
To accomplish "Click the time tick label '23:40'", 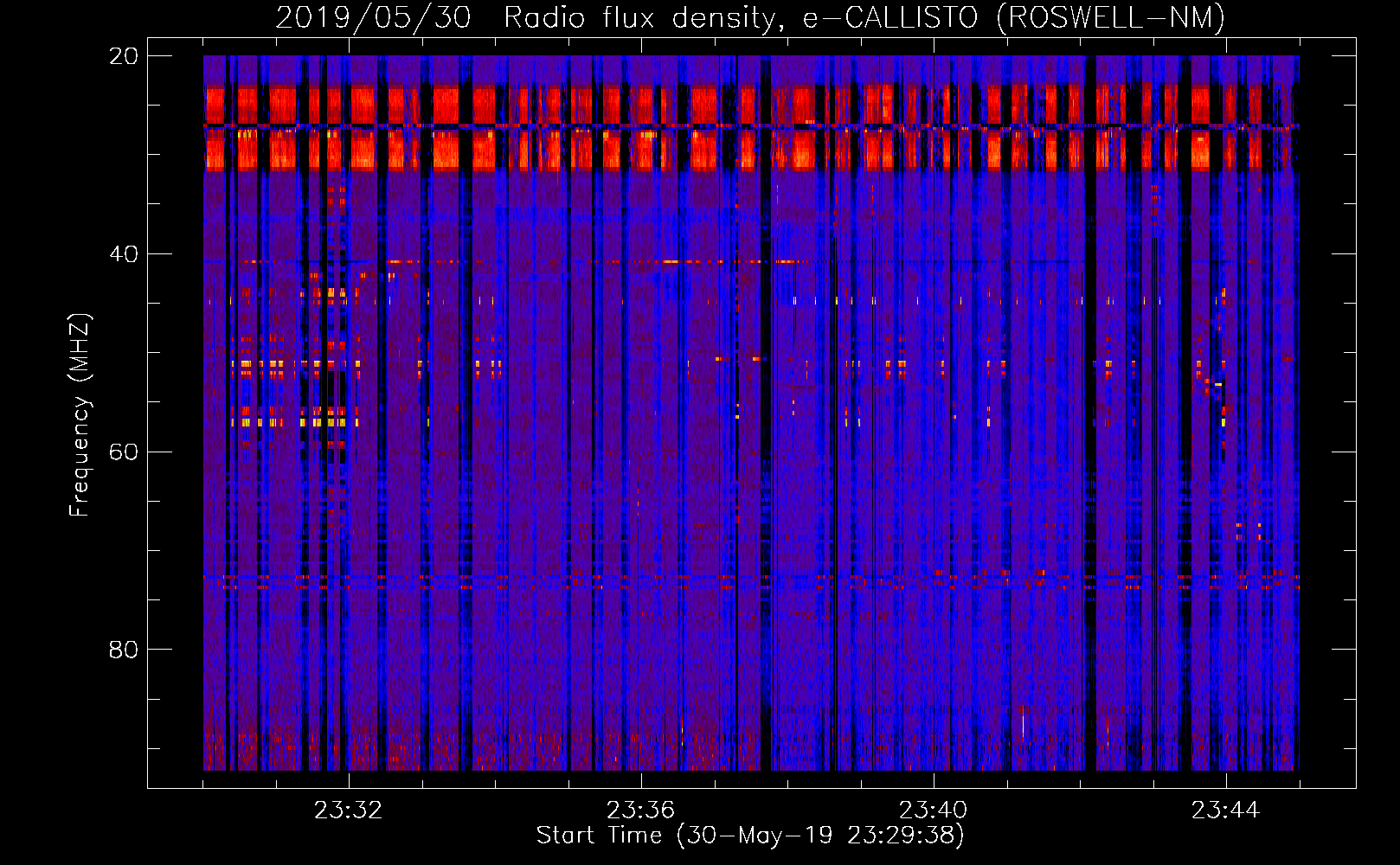I will [933, 811].
